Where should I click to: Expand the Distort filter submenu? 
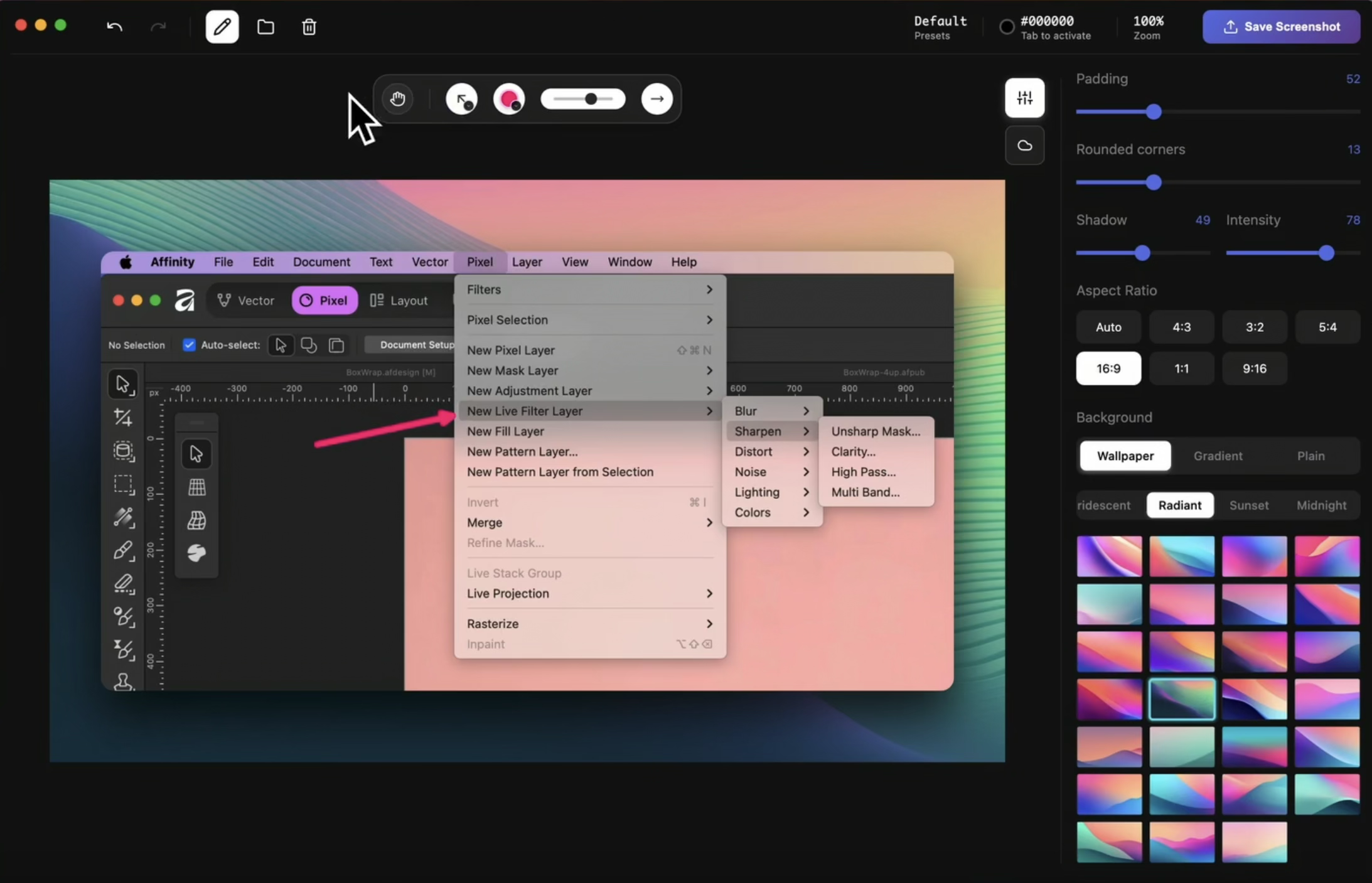[x=772, y=452]
